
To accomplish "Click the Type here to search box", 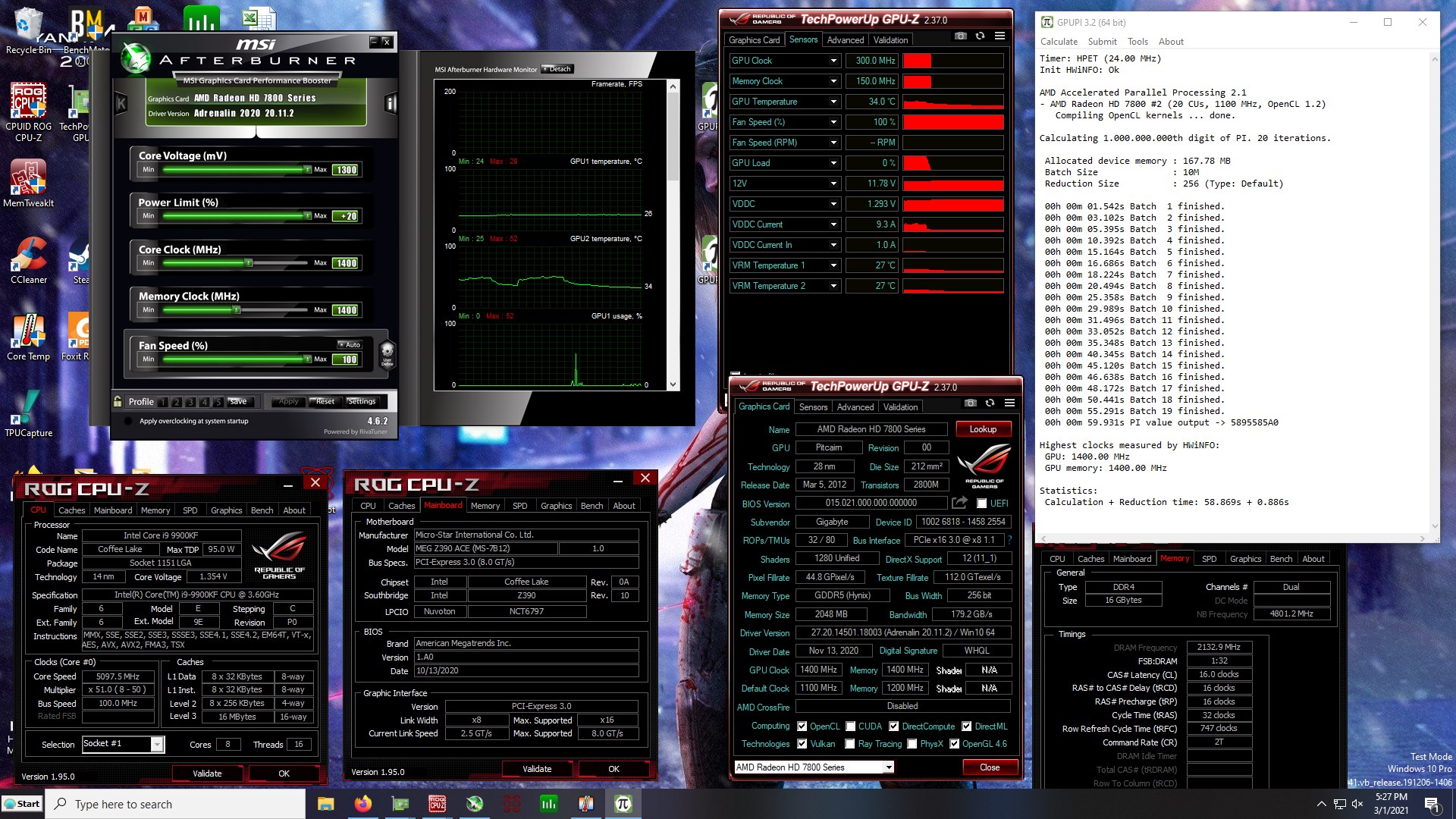I will 176,804.
